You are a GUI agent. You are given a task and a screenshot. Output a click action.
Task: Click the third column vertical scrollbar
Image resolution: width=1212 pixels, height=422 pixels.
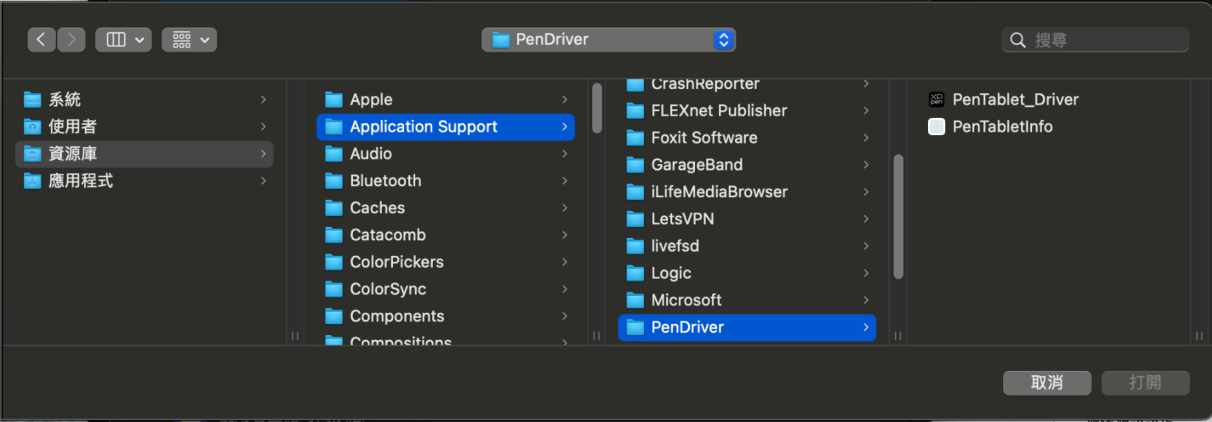pos(898,215)
